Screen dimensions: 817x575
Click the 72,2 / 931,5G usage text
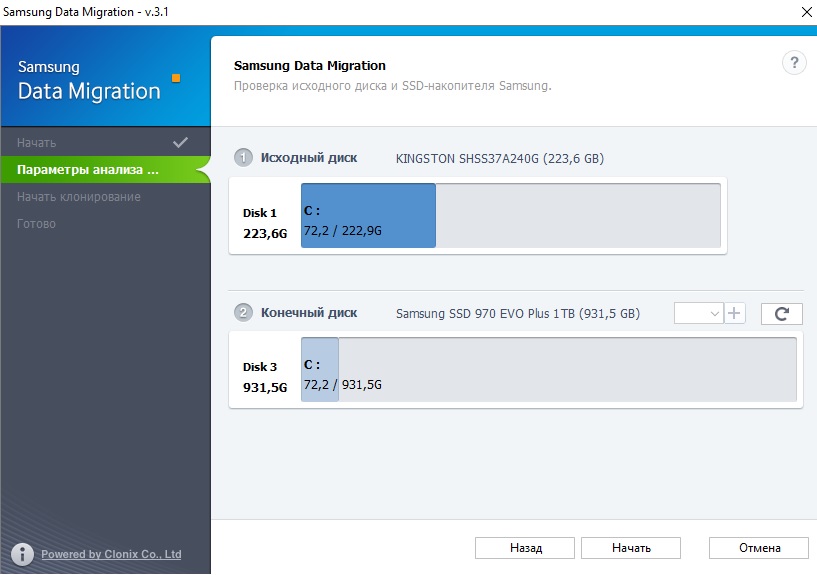click(343, 385)
